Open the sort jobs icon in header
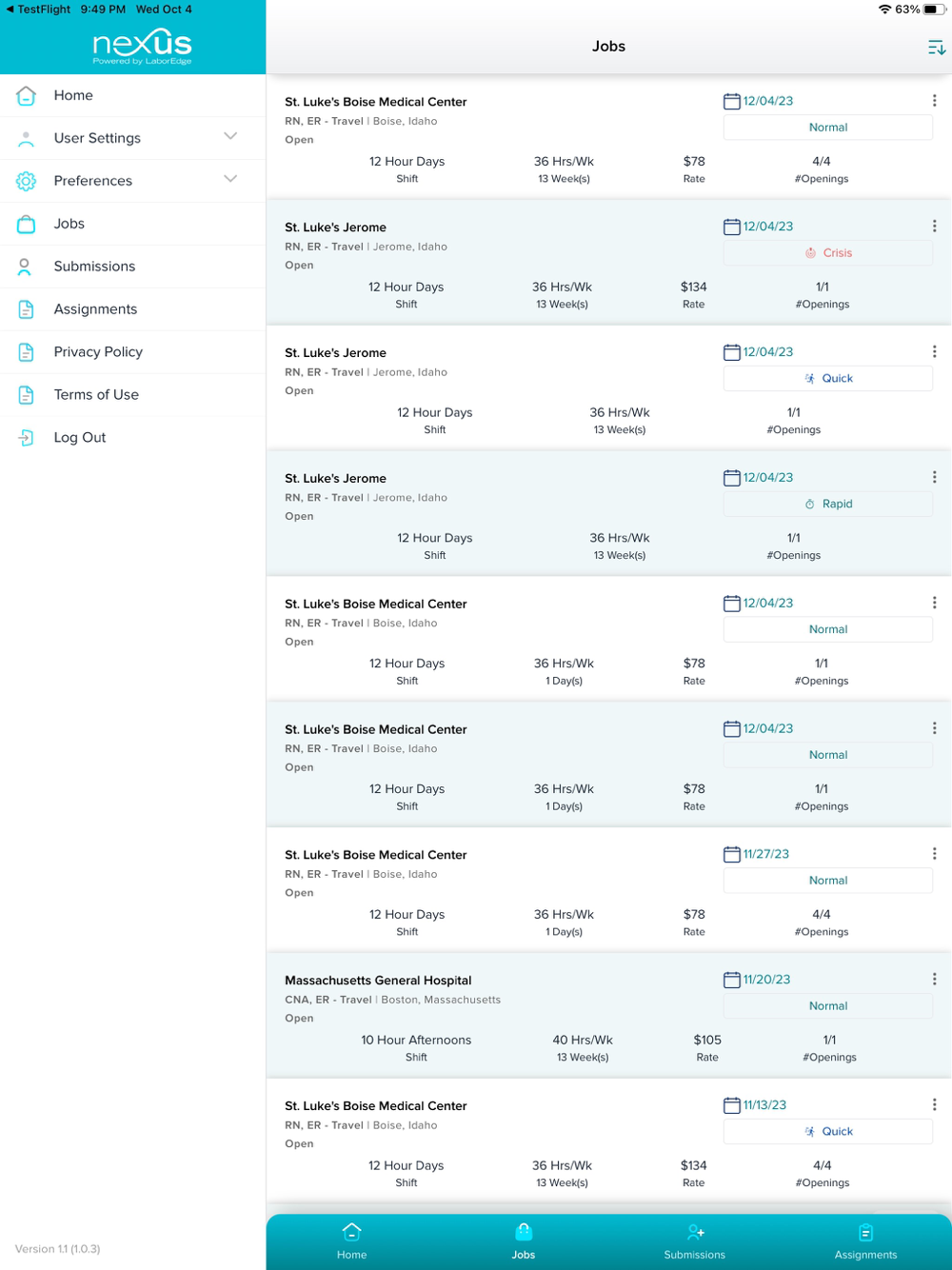Viewport: 952px width, 1270px height. pyautogui.click(x=936, y=47)
